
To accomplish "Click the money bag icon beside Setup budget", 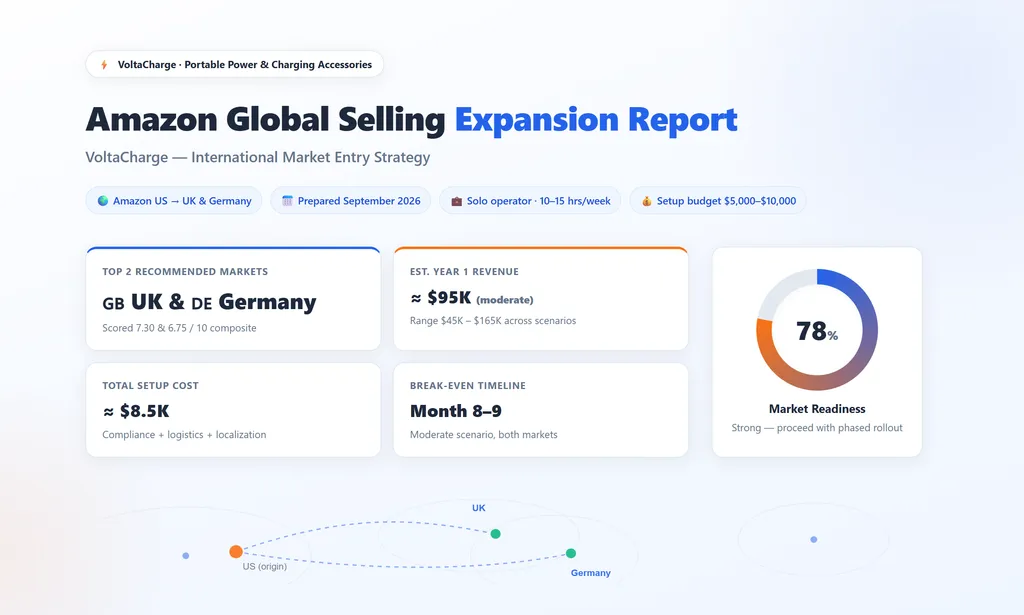I will pos(647,201).
